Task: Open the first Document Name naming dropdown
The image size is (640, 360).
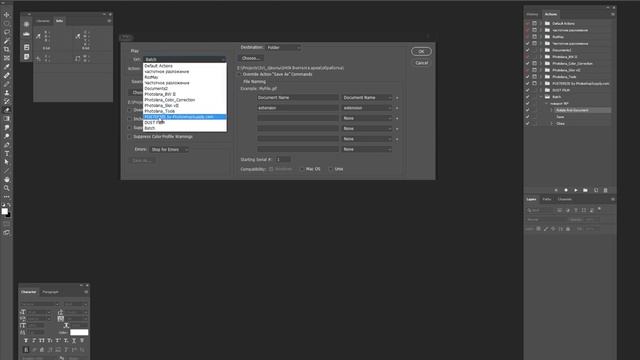Action: [x=367, y=98]
